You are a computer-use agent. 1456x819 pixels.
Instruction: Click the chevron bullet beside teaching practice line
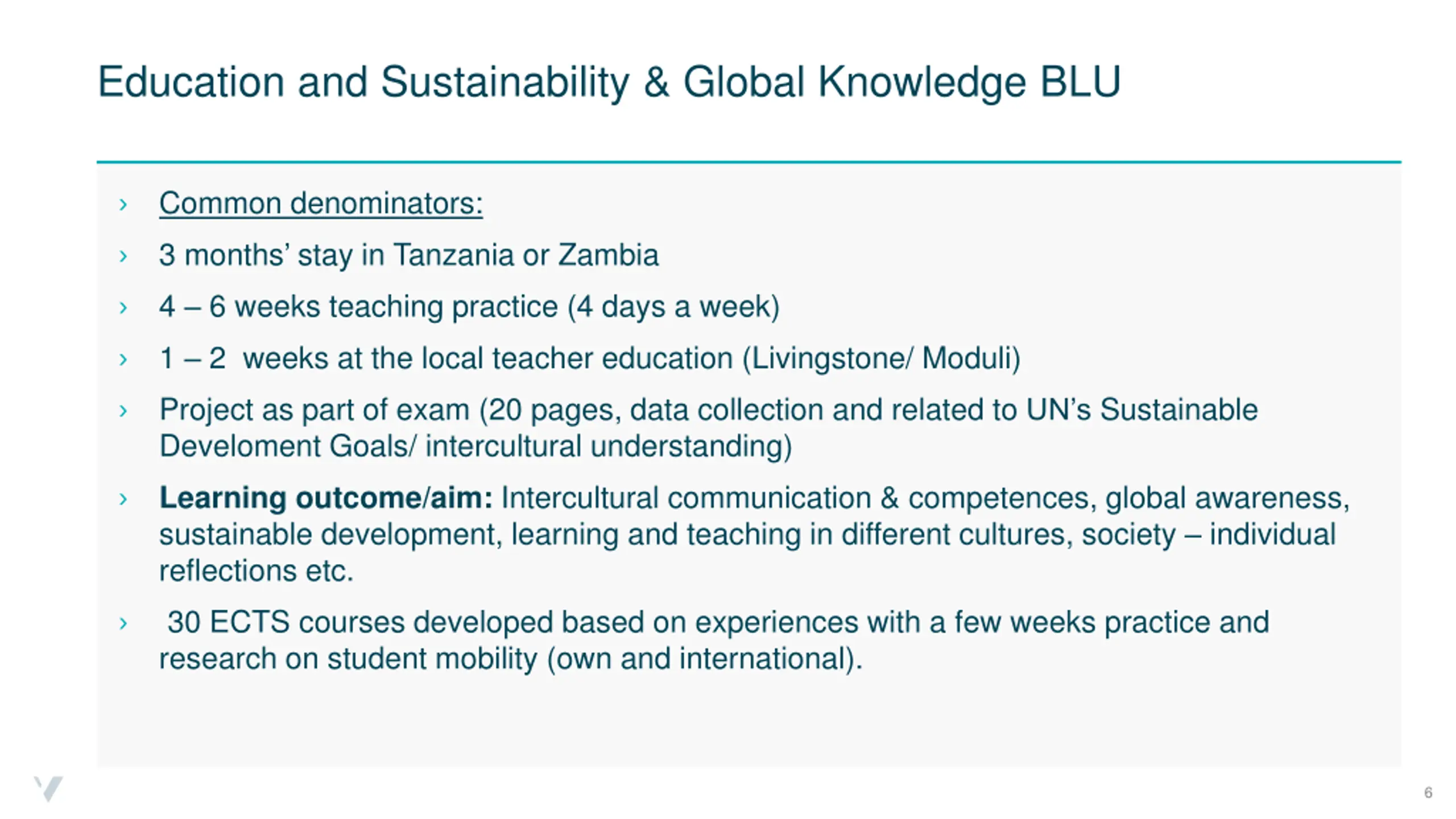coord(123,308)
